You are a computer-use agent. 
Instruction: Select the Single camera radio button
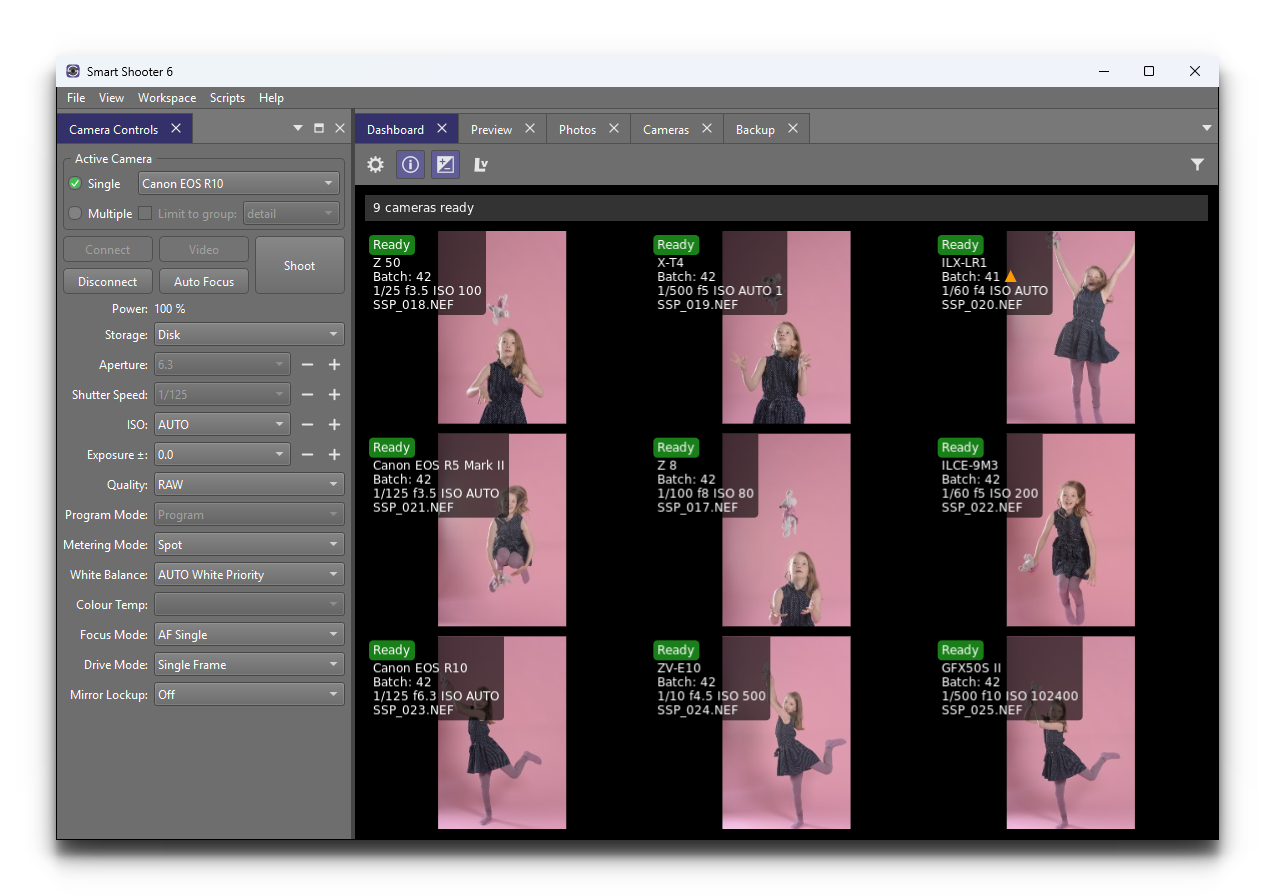pos(75,184)
